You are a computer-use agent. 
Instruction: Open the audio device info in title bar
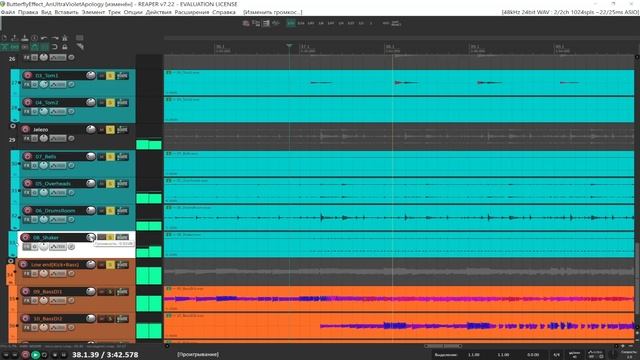point(570,12)
